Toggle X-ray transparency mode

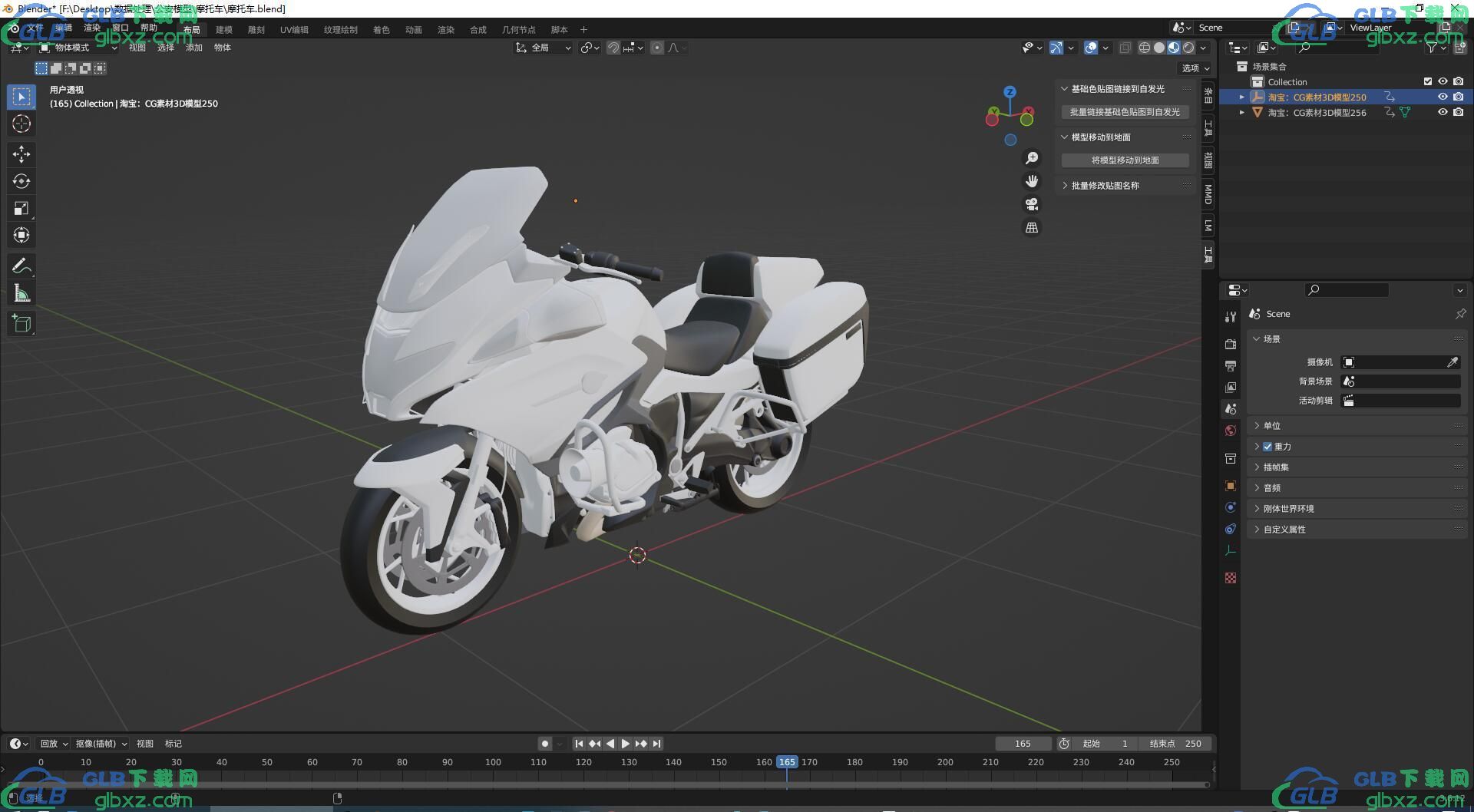click(x=1125, y=48)
